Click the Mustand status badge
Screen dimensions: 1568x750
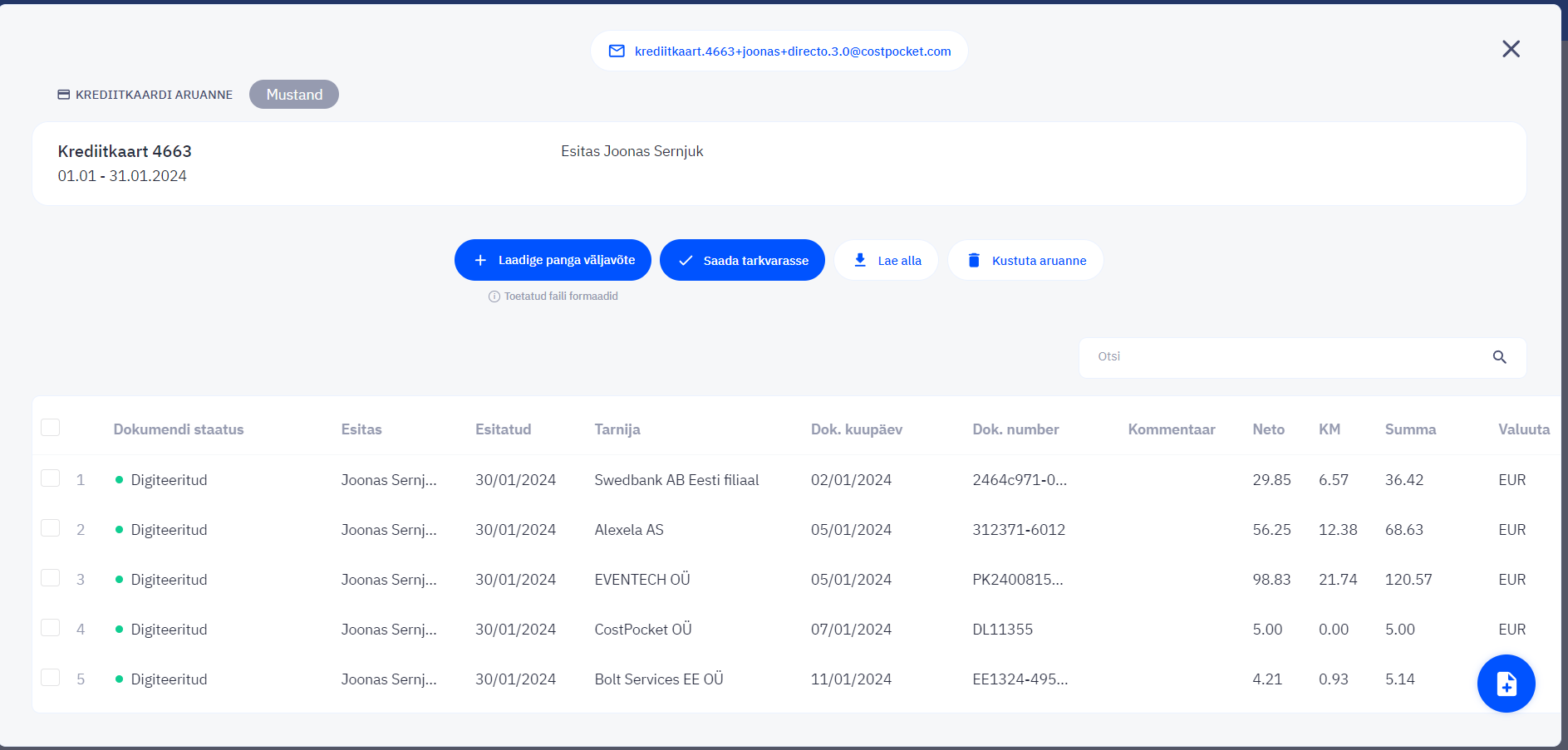point(294,95)
